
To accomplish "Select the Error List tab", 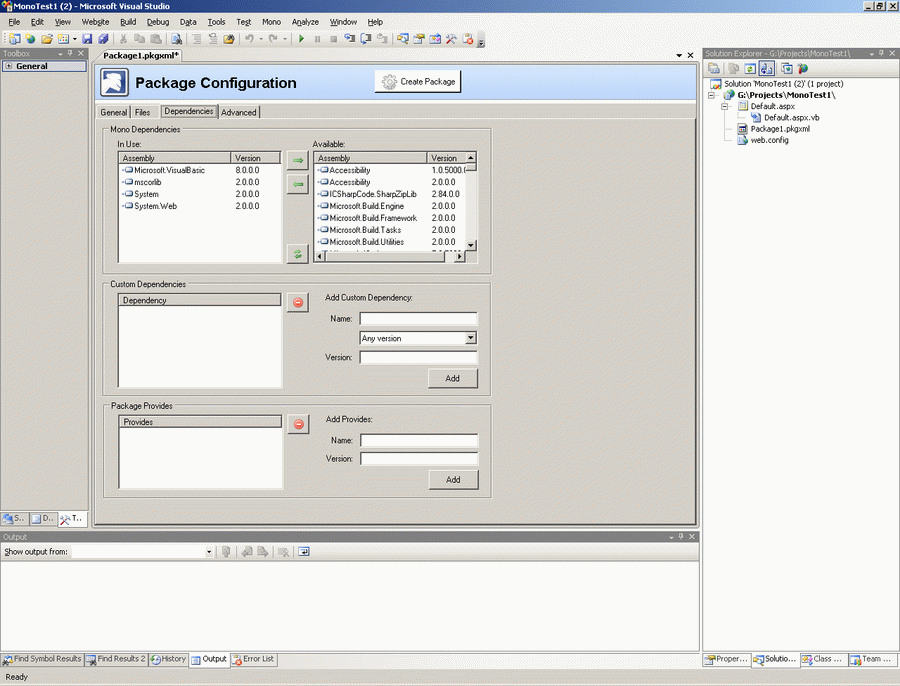I will click(x=253, y=659).
